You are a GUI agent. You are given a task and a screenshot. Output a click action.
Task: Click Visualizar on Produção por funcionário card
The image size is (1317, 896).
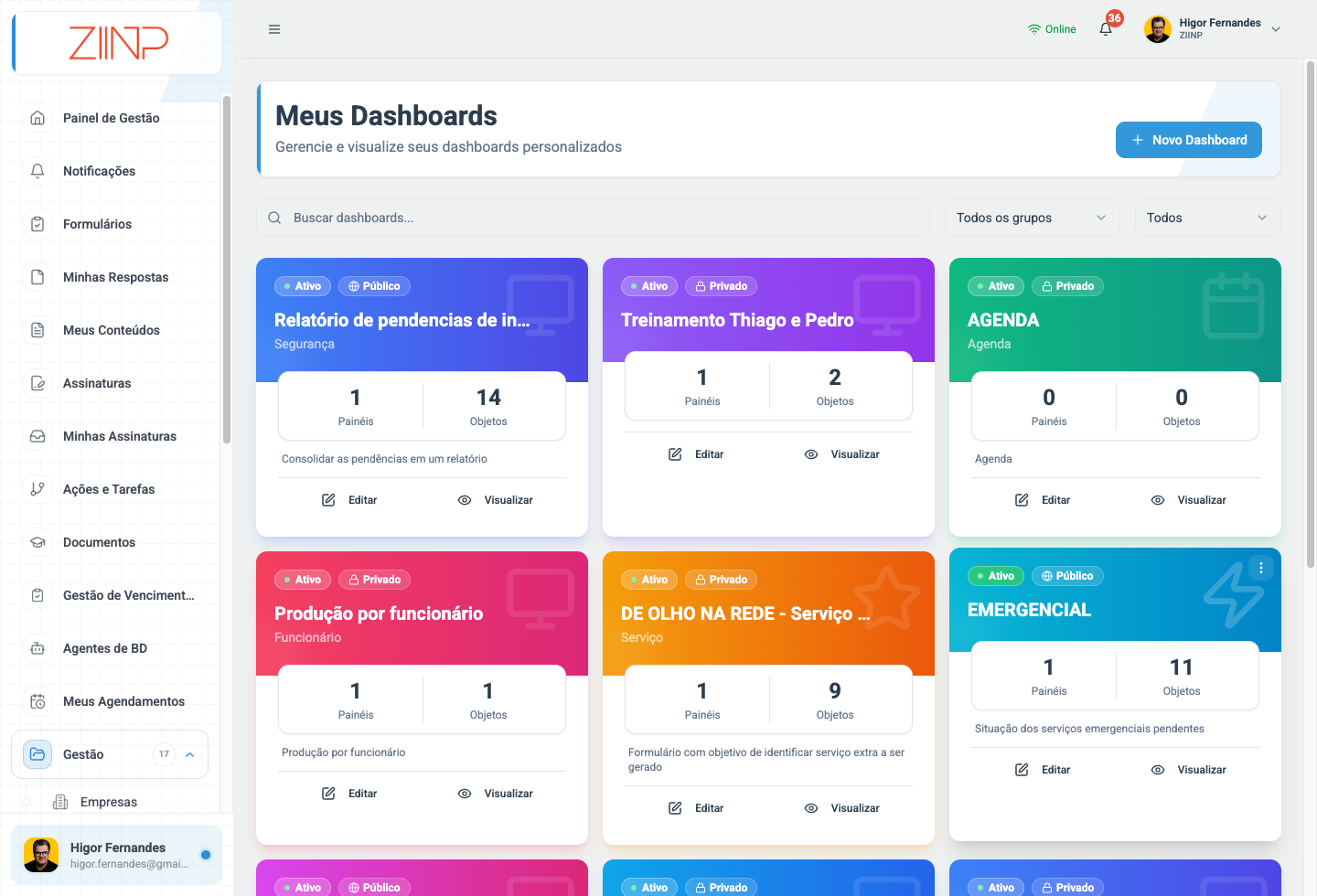click(x=496, y=794)
